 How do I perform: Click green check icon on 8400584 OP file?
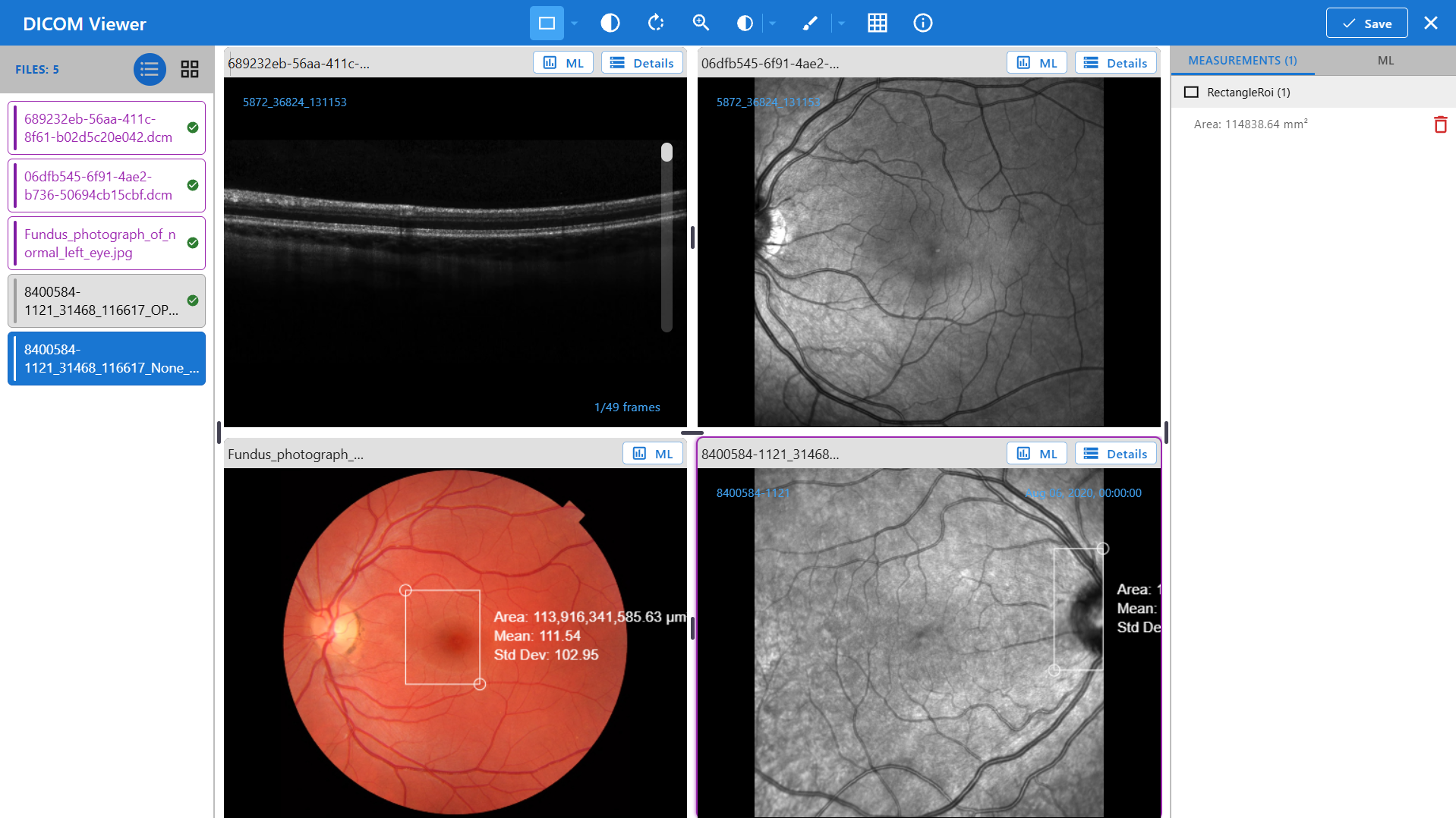point(193,300)
